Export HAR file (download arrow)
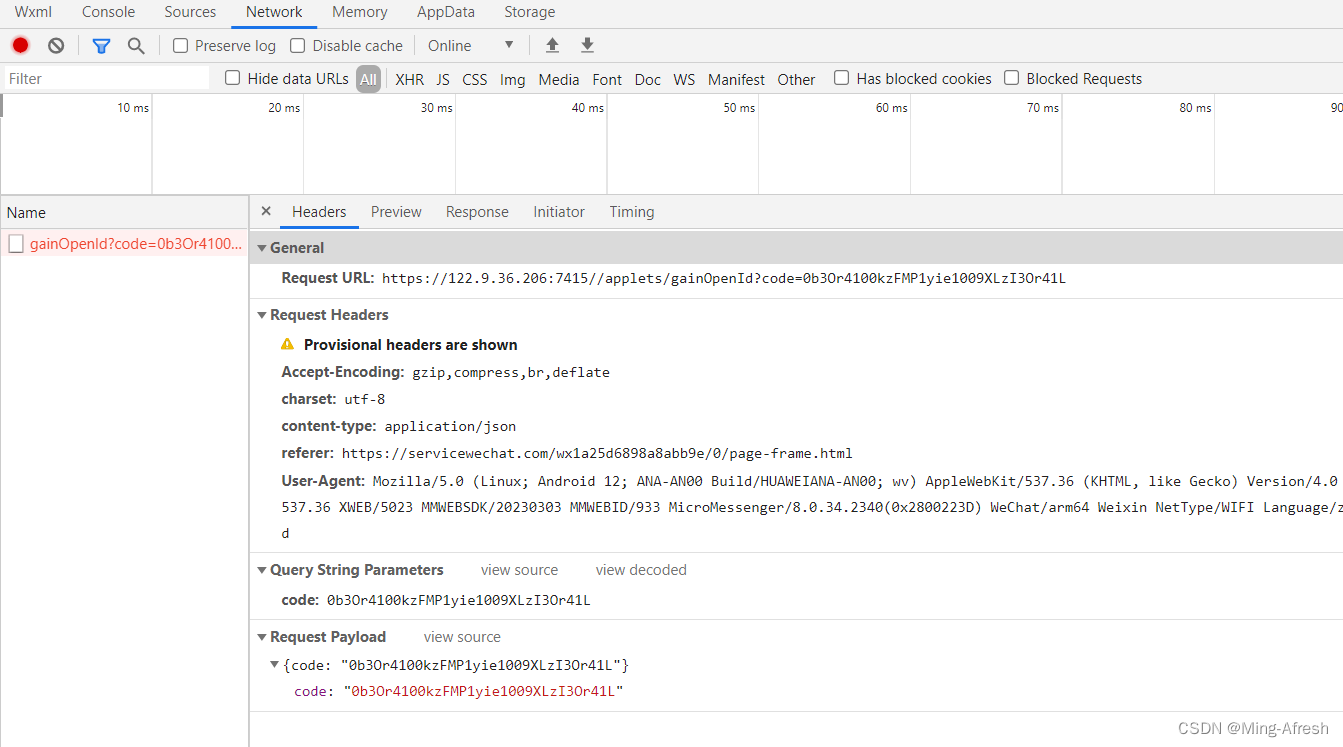This screenshot has width=1343, height=747. 587,45
